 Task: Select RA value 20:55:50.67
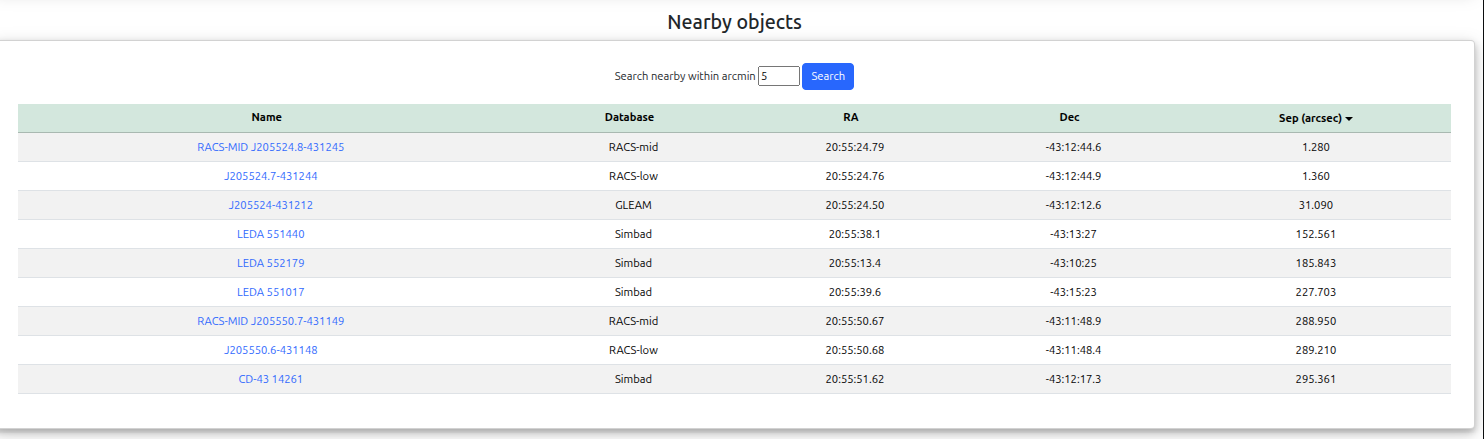tap(854, 321)
